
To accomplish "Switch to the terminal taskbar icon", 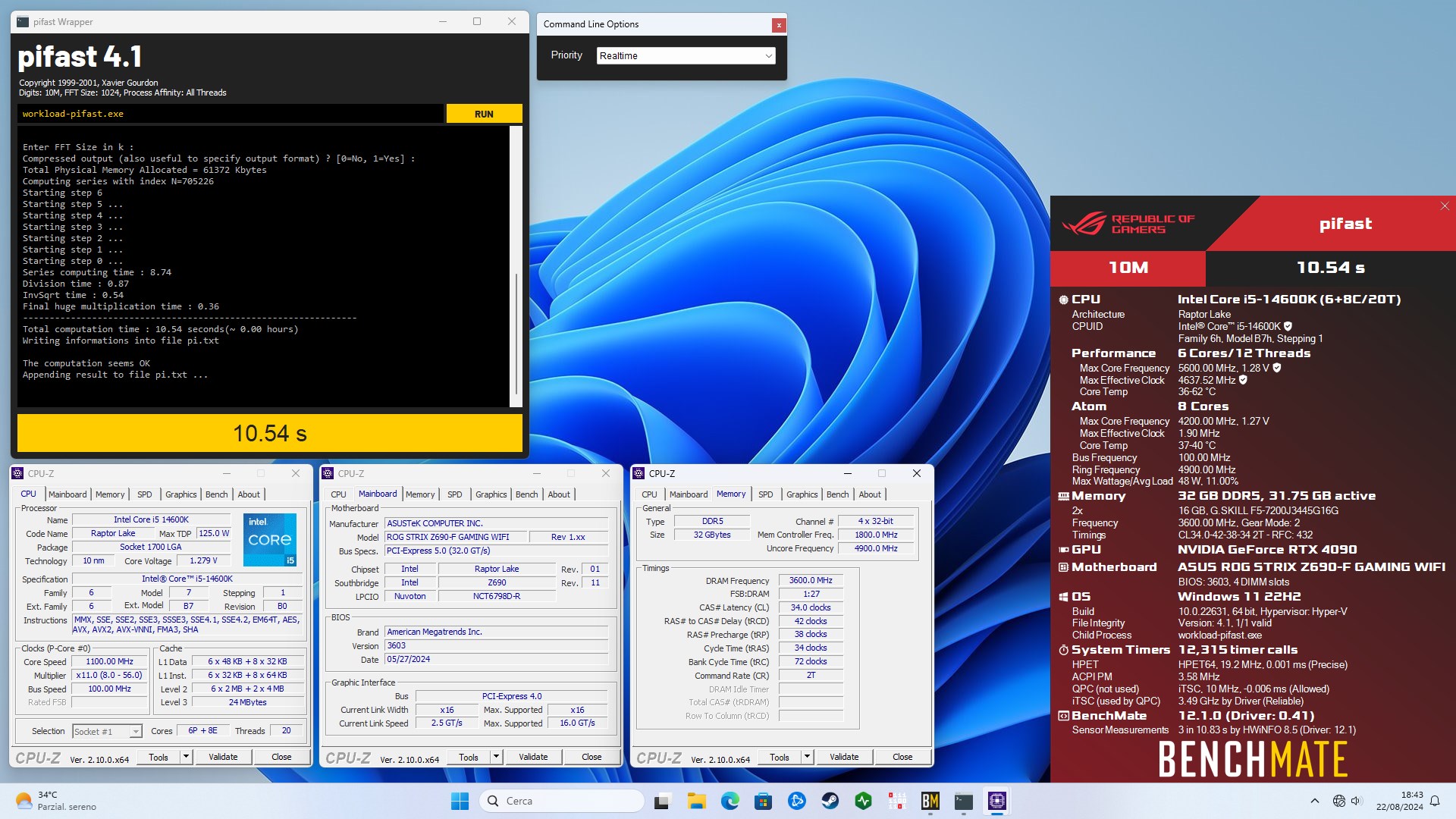I will click(x=963, y=801).
